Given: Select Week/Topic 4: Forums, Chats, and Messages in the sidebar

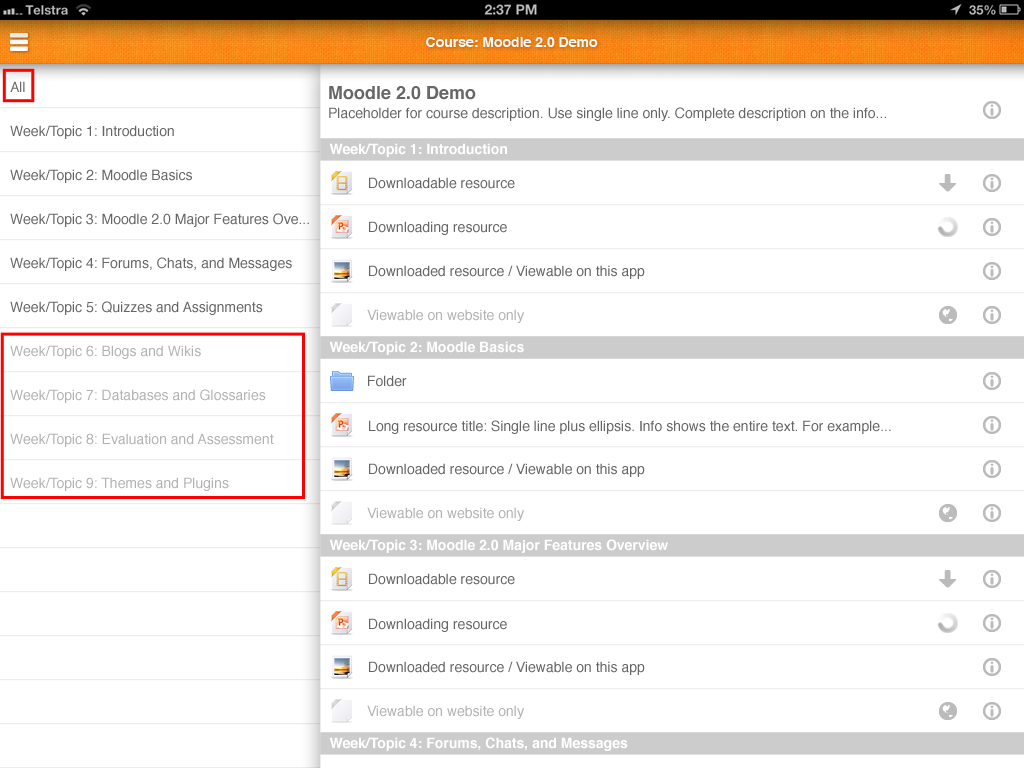Looking at the screenshot, I should click(x=159, y=263).
